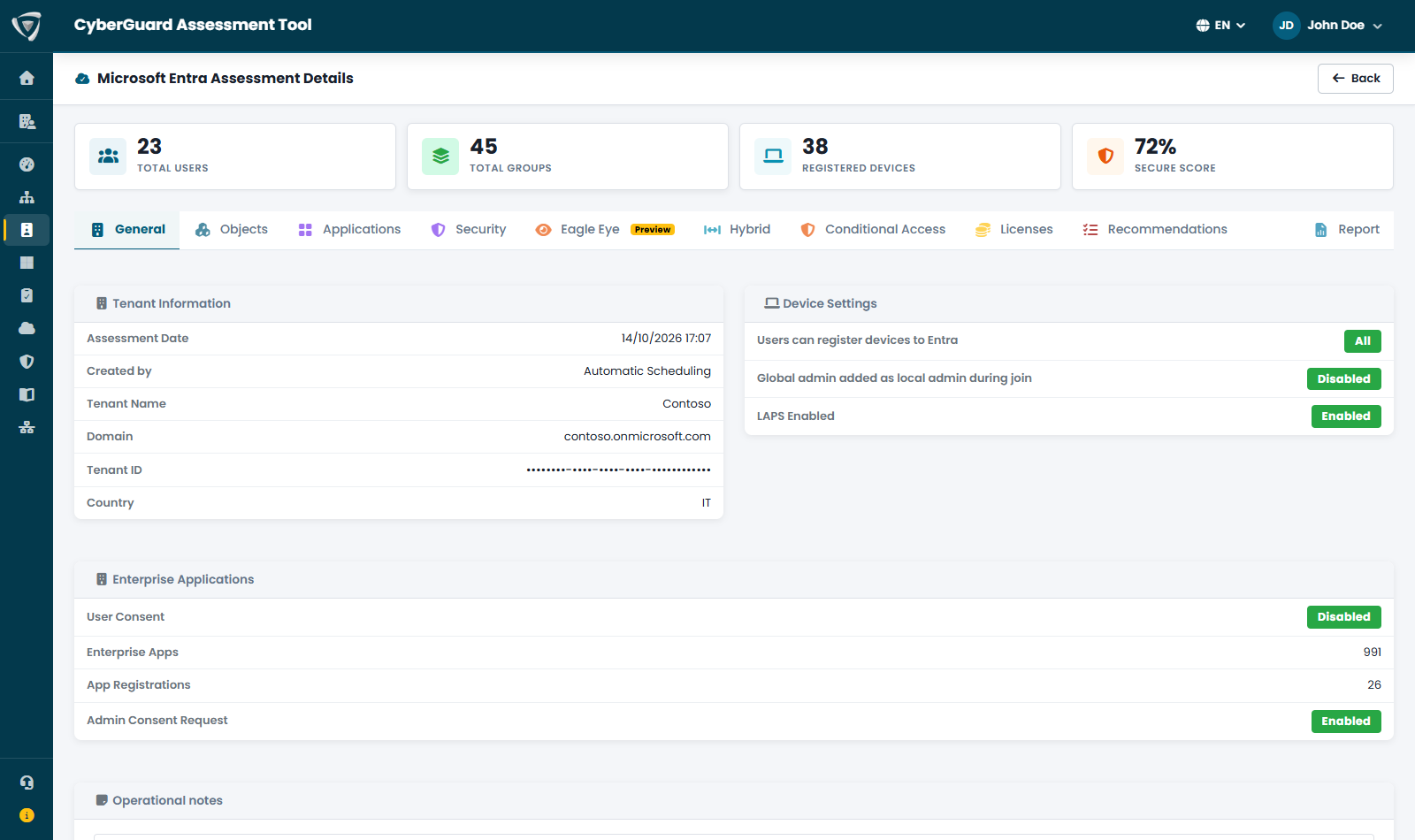Click the Enabled badge next to LAPS Enabled
Screen dimensions: 1415x840
point(1346,416)
